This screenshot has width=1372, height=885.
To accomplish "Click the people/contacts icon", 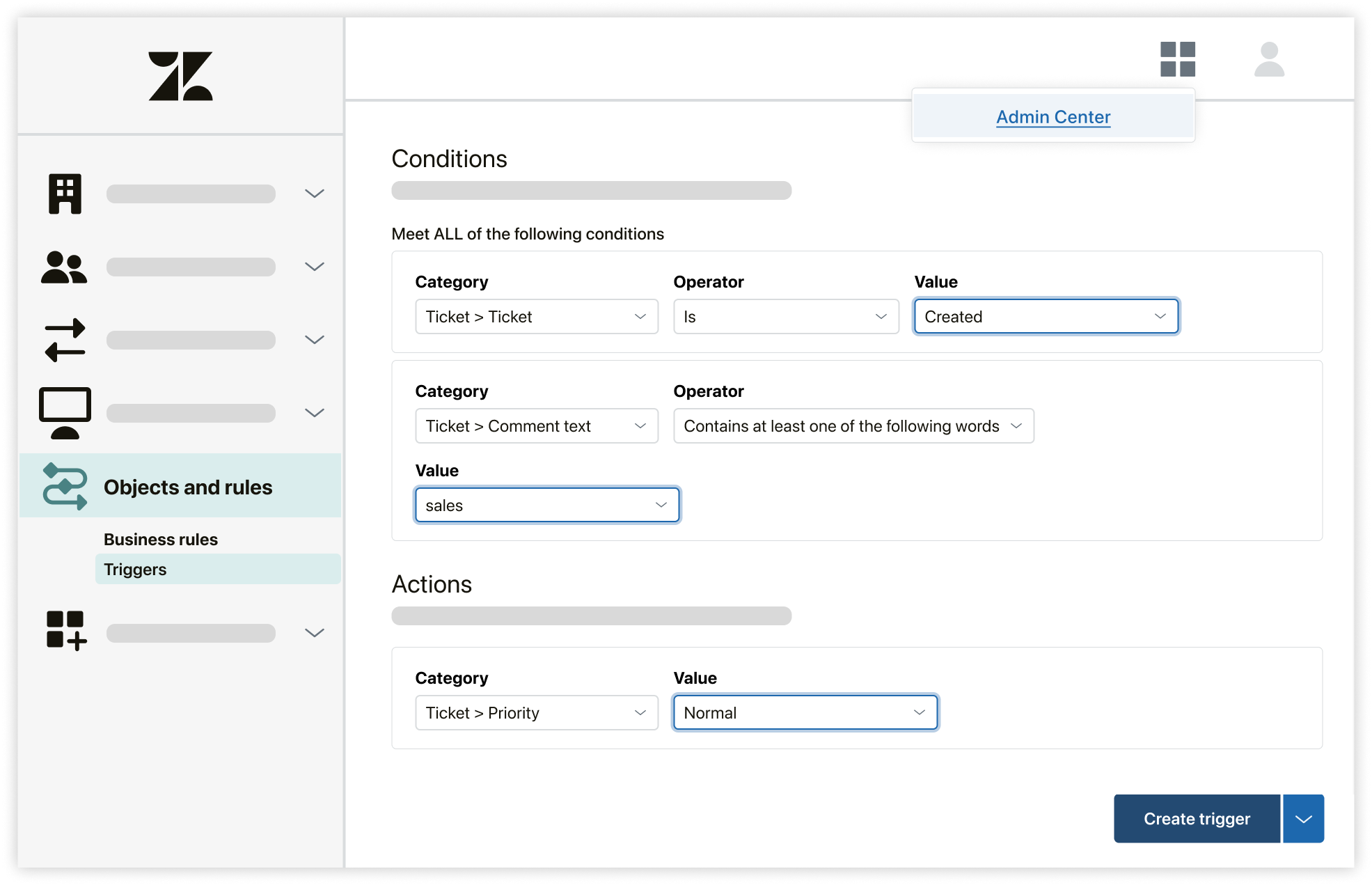I will tap(64, 267).
